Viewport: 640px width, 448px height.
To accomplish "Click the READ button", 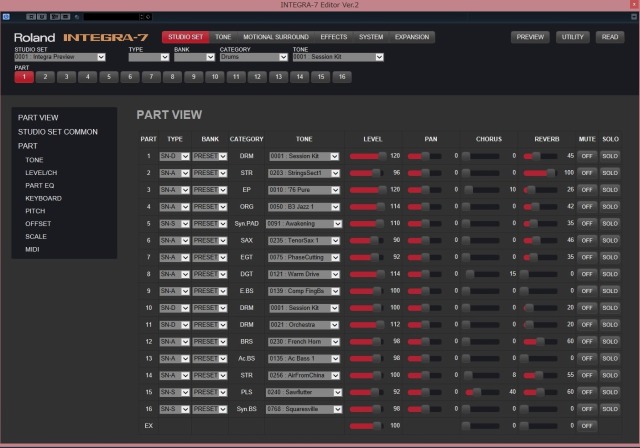I will click(x=610, y=37).
